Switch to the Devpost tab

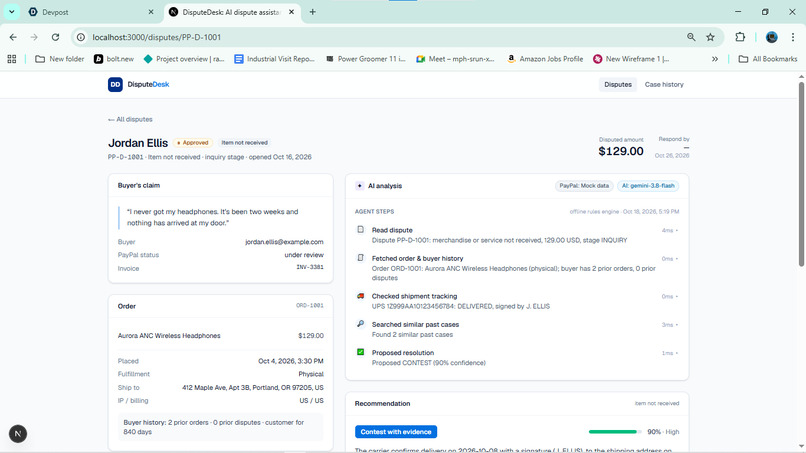click(x=90, y=12)
